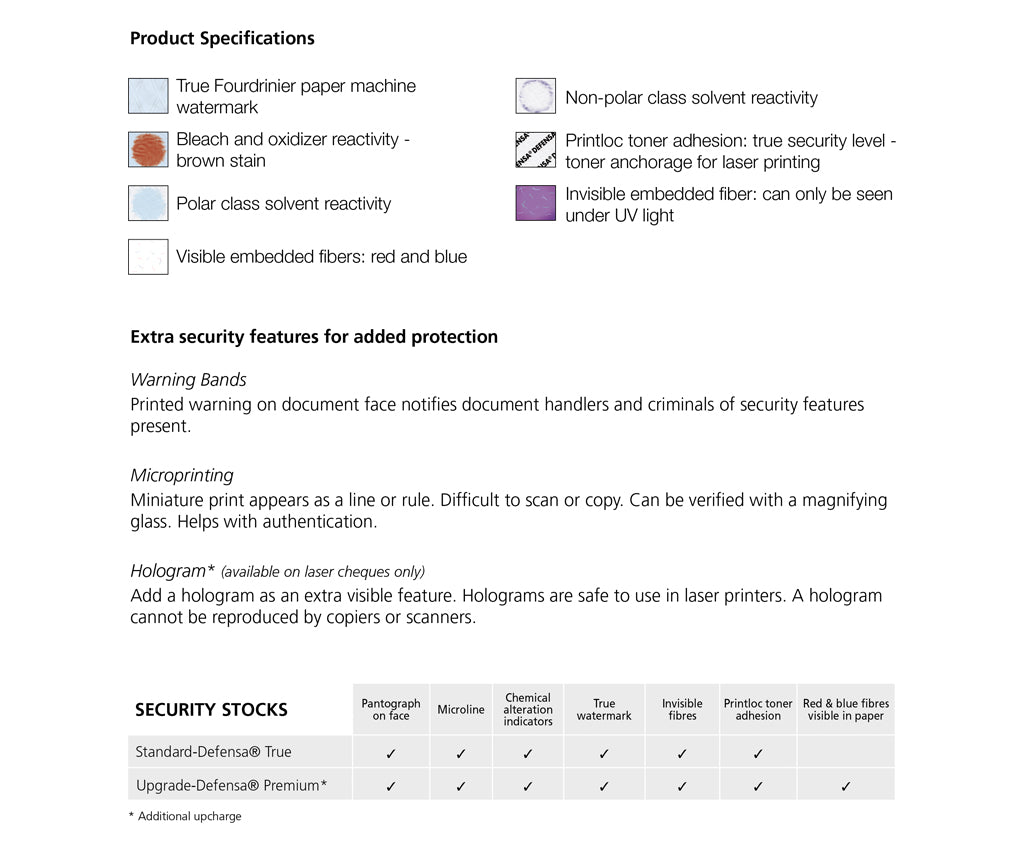Select the non-polar solvent reactivity icon
This screenshot has height=853, width=1024.
point(535,97)
